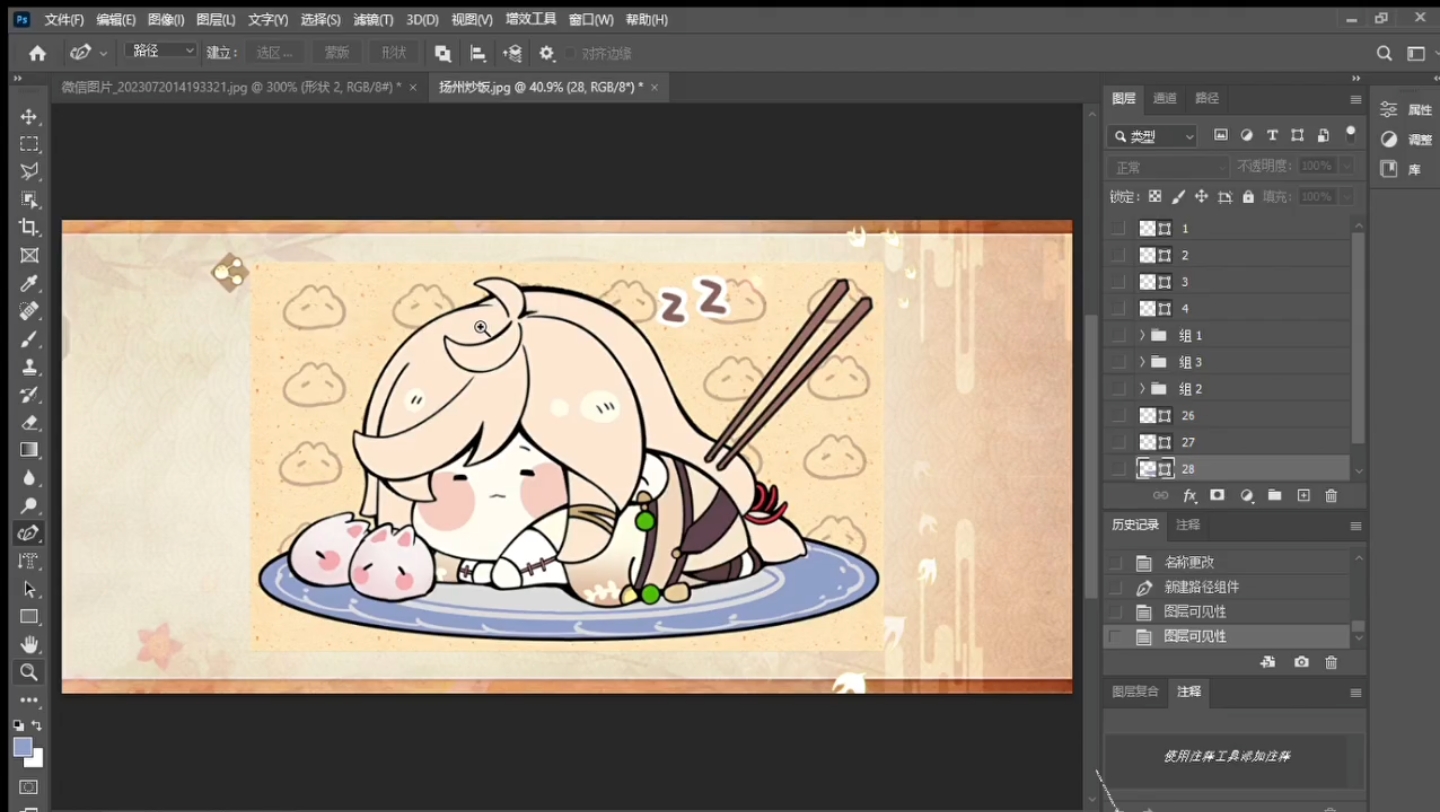Select the Zoom magnifier tool
The height and width of the screenshot is (812, 1440).
pyautogui.click(x=29, y=672)
